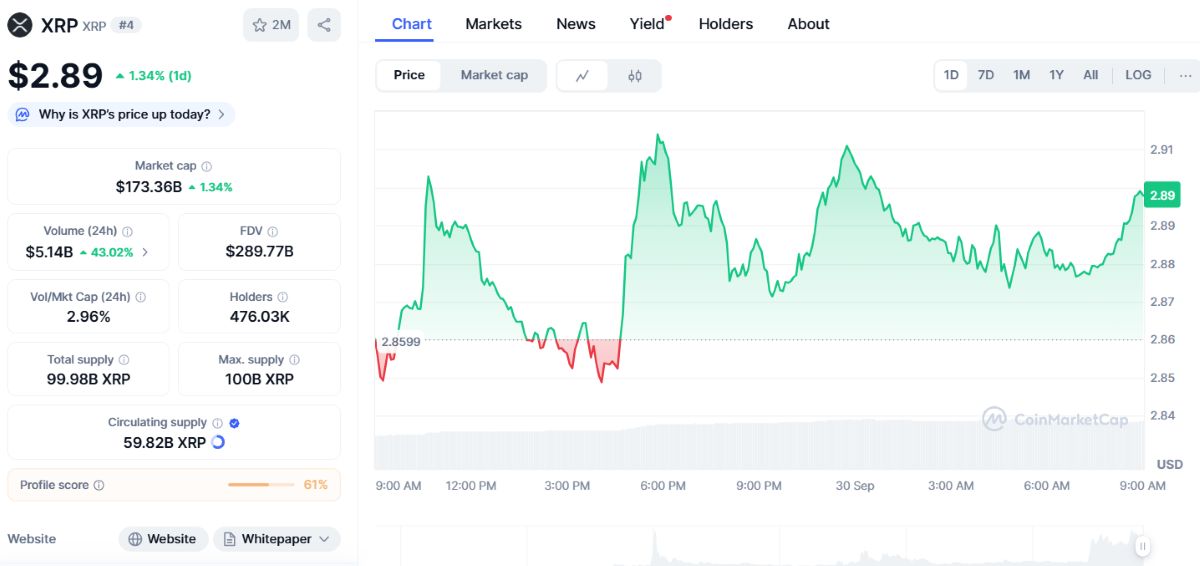Open the share icon button
Viewport: 1200px width, 566px height.
click(x=324, y=25)
